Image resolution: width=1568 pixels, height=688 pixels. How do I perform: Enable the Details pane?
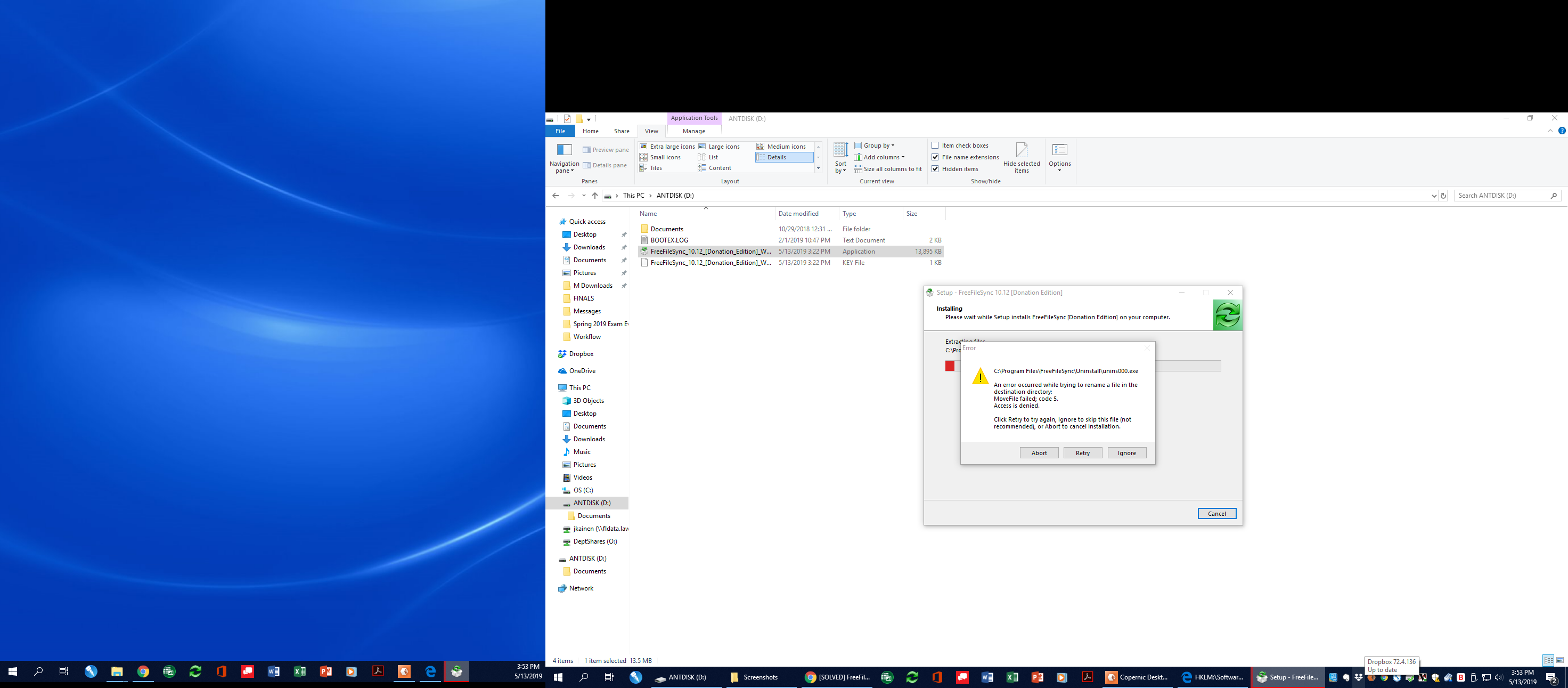coord(605,165)
